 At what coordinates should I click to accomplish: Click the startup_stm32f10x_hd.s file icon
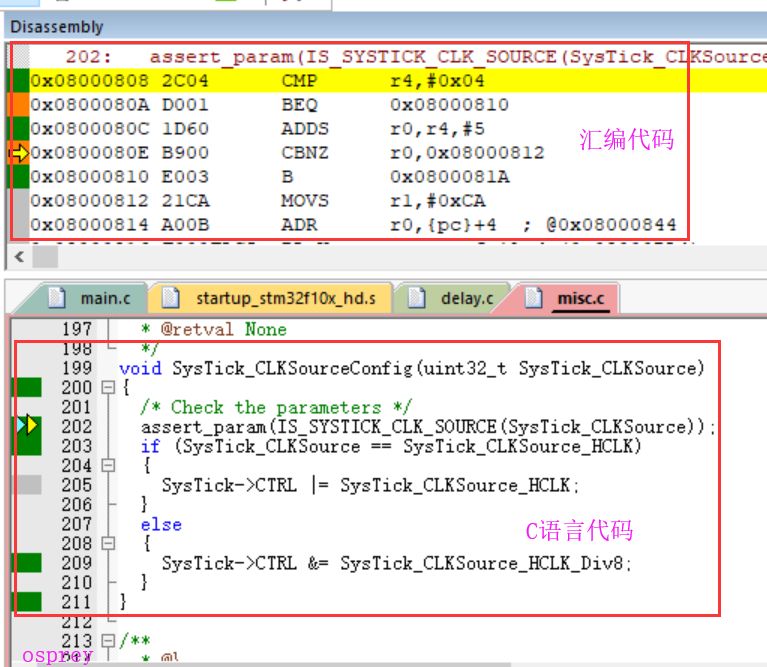tap(171, 298)
